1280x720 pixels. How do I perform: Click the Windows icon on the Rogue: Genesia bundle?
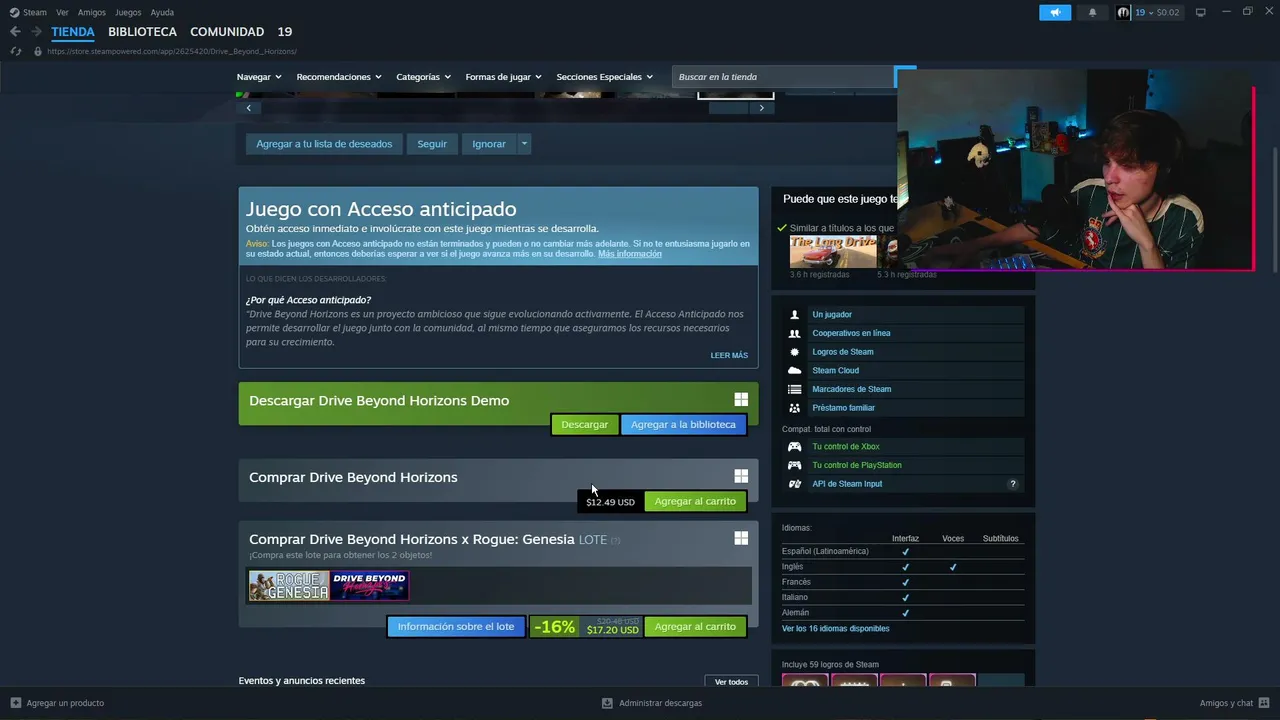[x=741, y=538]
